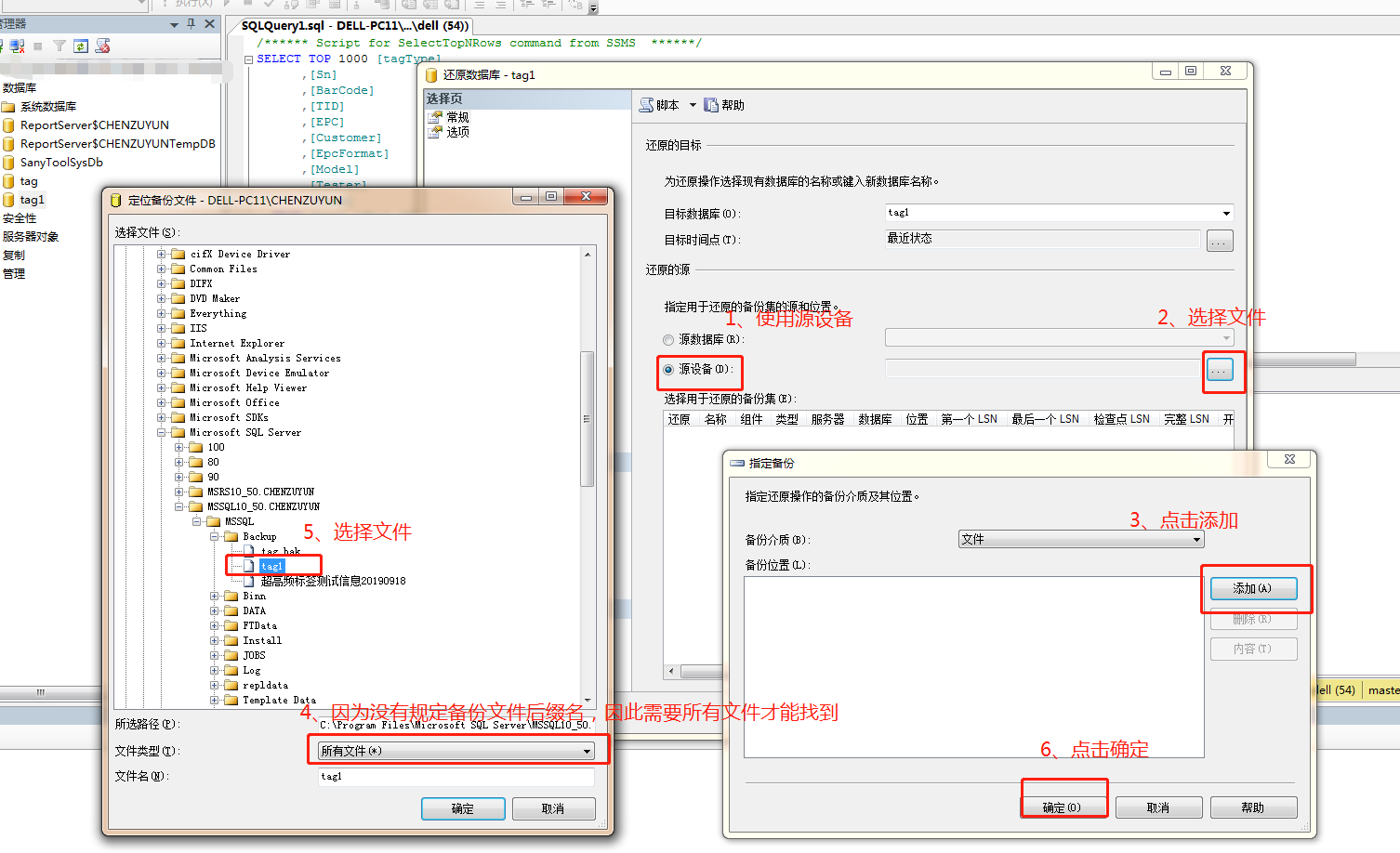
Task: Select the Template Data folder in tree
Action: point(279,700)
